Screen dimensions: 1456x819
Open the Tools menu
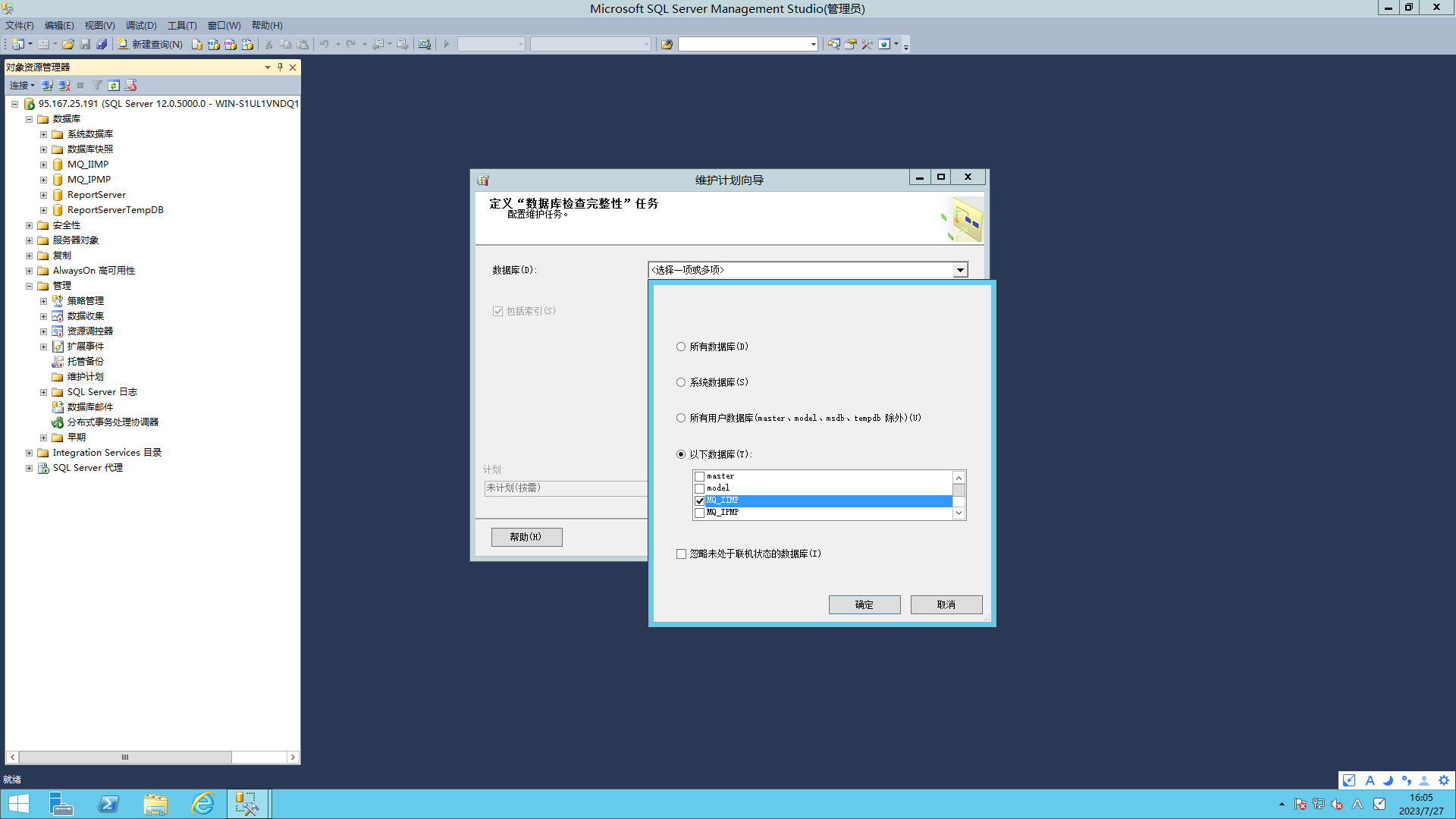point(181,25)
